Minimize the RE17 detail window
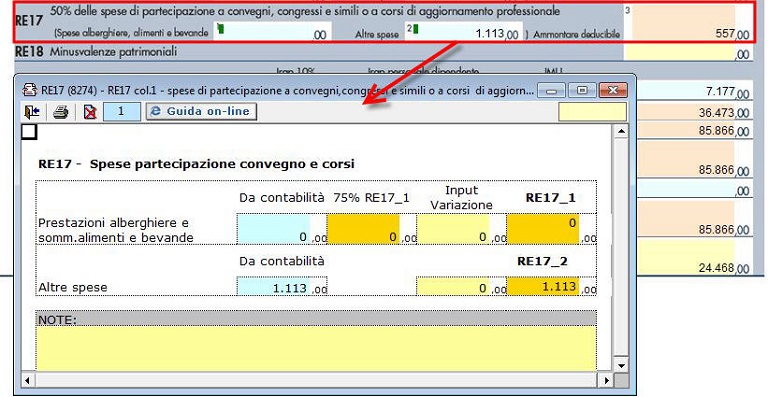This screenshot has width=768, height=397. (552, 91)
